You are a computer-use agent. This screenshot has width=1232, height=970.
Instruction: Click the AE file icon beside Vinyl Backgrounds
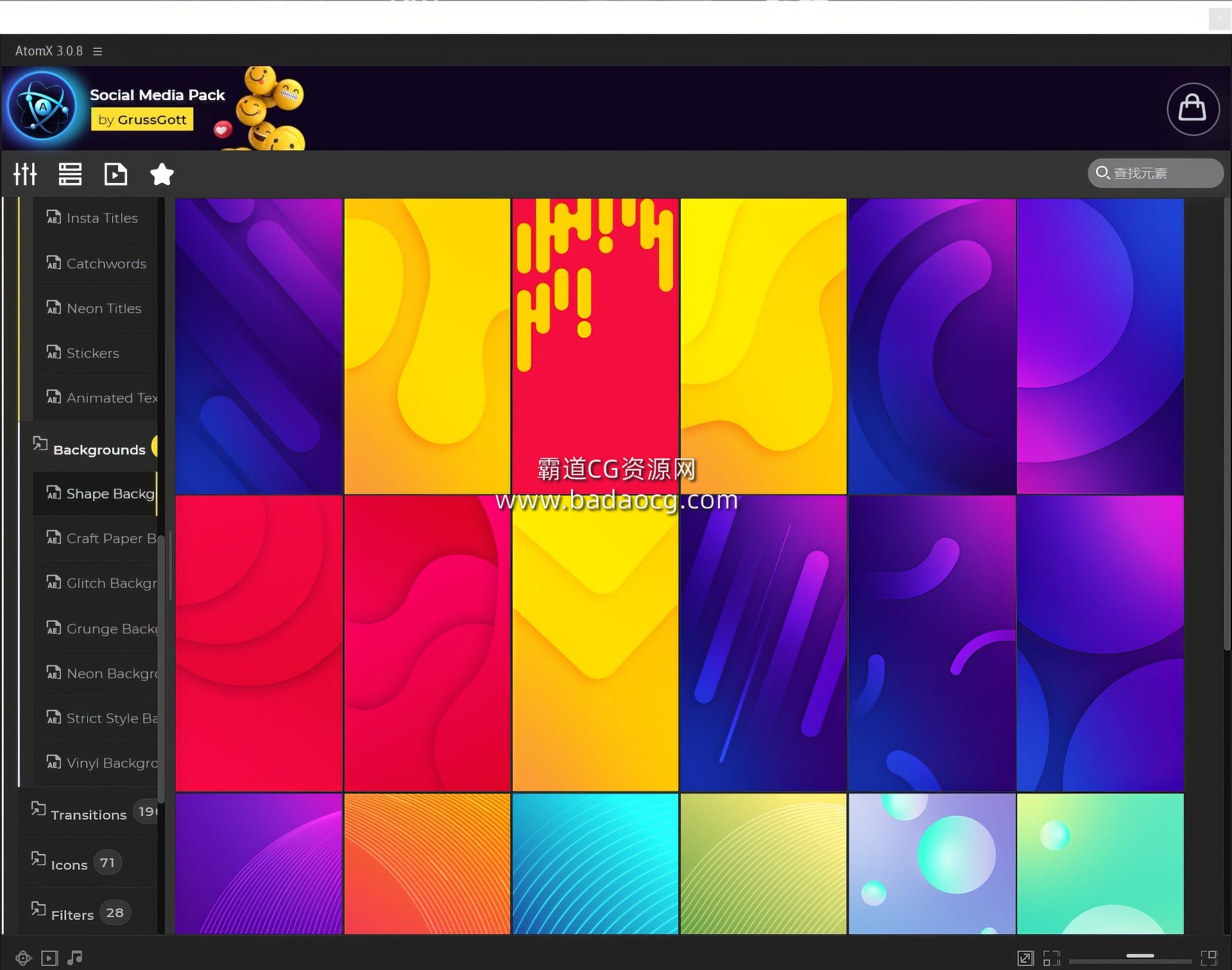coord(54,761)
